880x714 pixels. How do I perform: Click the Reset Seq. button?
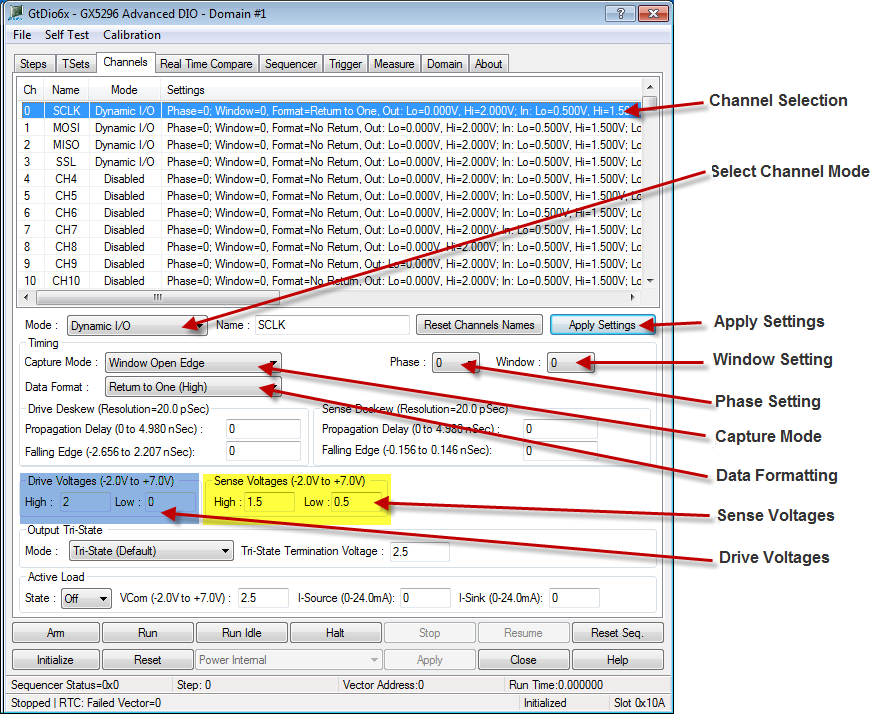pos(617,633)
